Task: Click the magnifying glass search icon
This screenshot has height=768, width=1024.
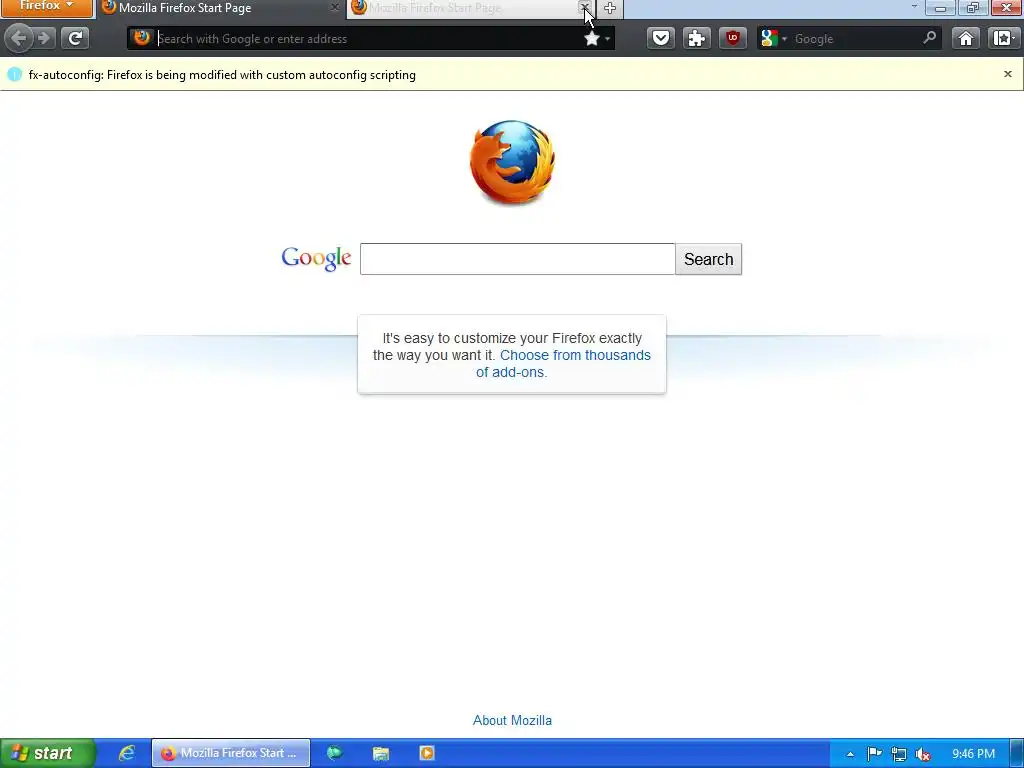Action: click(x=929, y=38)
